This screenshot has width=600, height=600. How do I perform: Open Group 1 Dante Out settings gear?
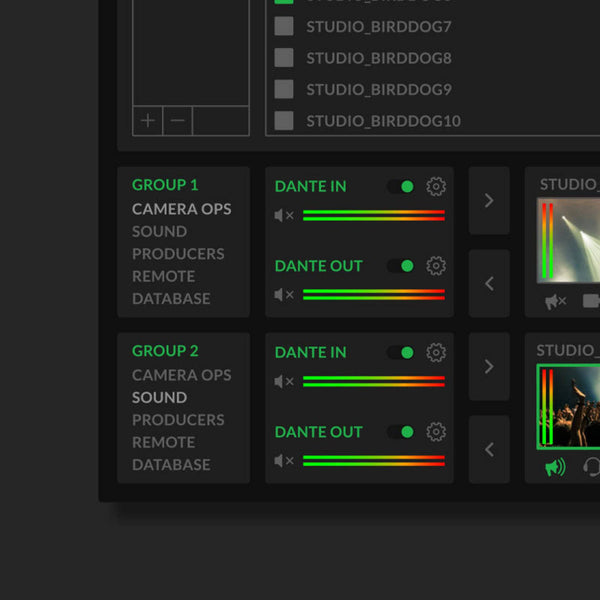click(x=436, y=266)
